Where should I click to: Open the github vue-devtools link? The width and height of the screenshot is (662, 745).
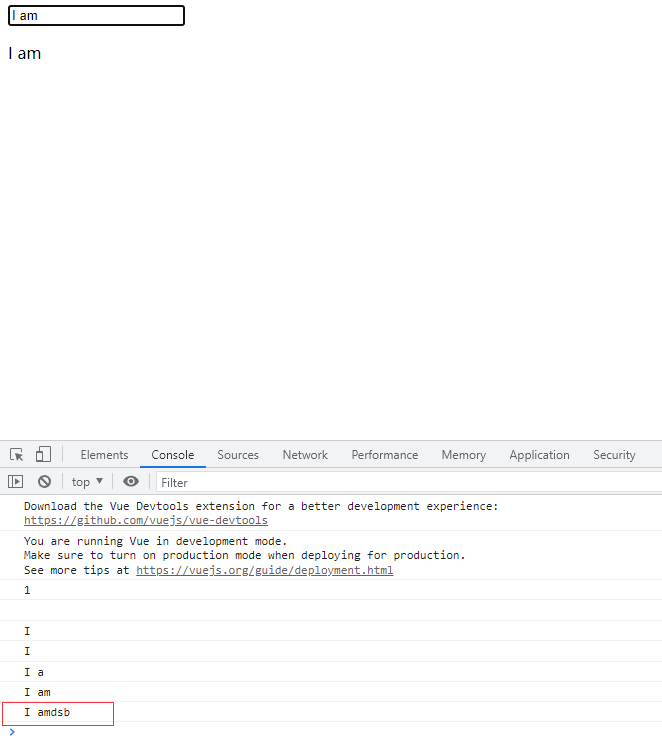[x=146, y=520]
